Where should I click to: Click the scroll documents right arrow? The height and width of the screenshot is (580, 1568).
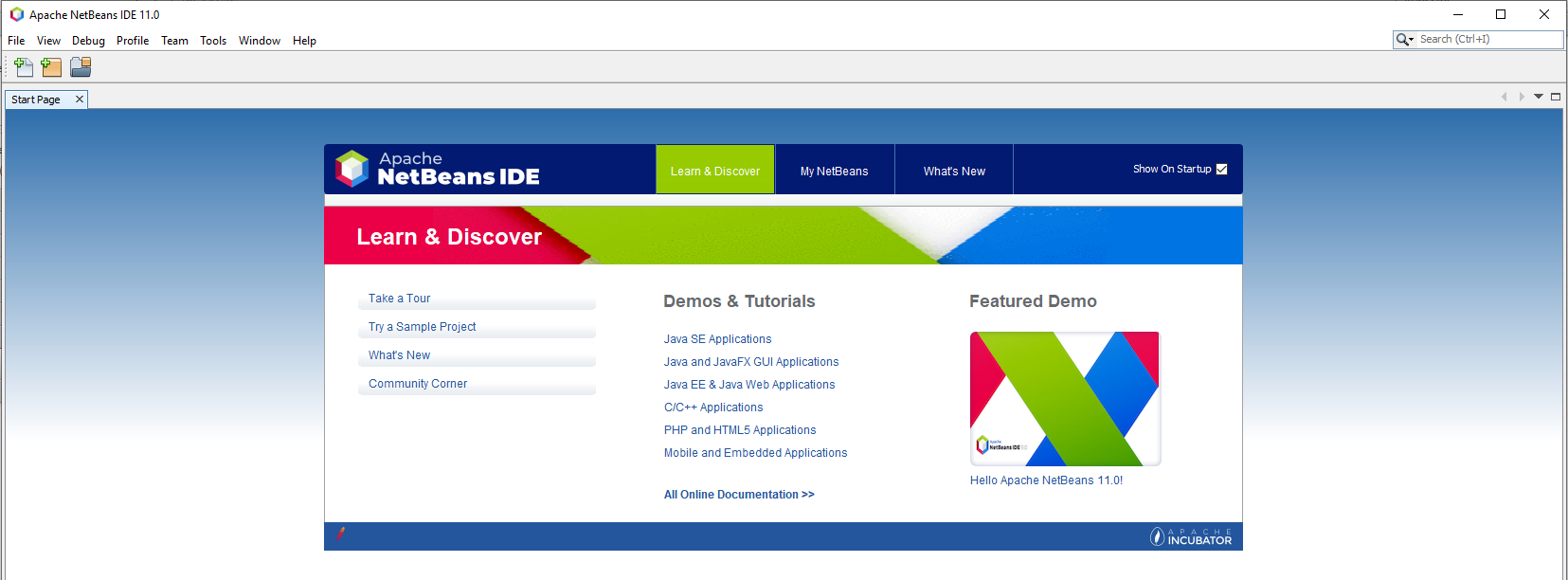click(1522, 97)
